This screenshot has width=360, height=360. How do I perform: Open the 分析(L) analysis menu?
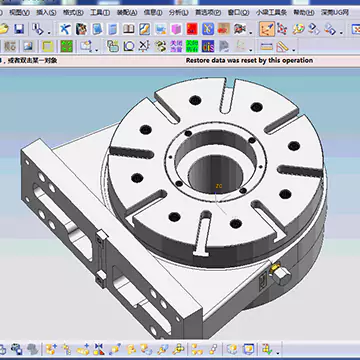(178, 13)
